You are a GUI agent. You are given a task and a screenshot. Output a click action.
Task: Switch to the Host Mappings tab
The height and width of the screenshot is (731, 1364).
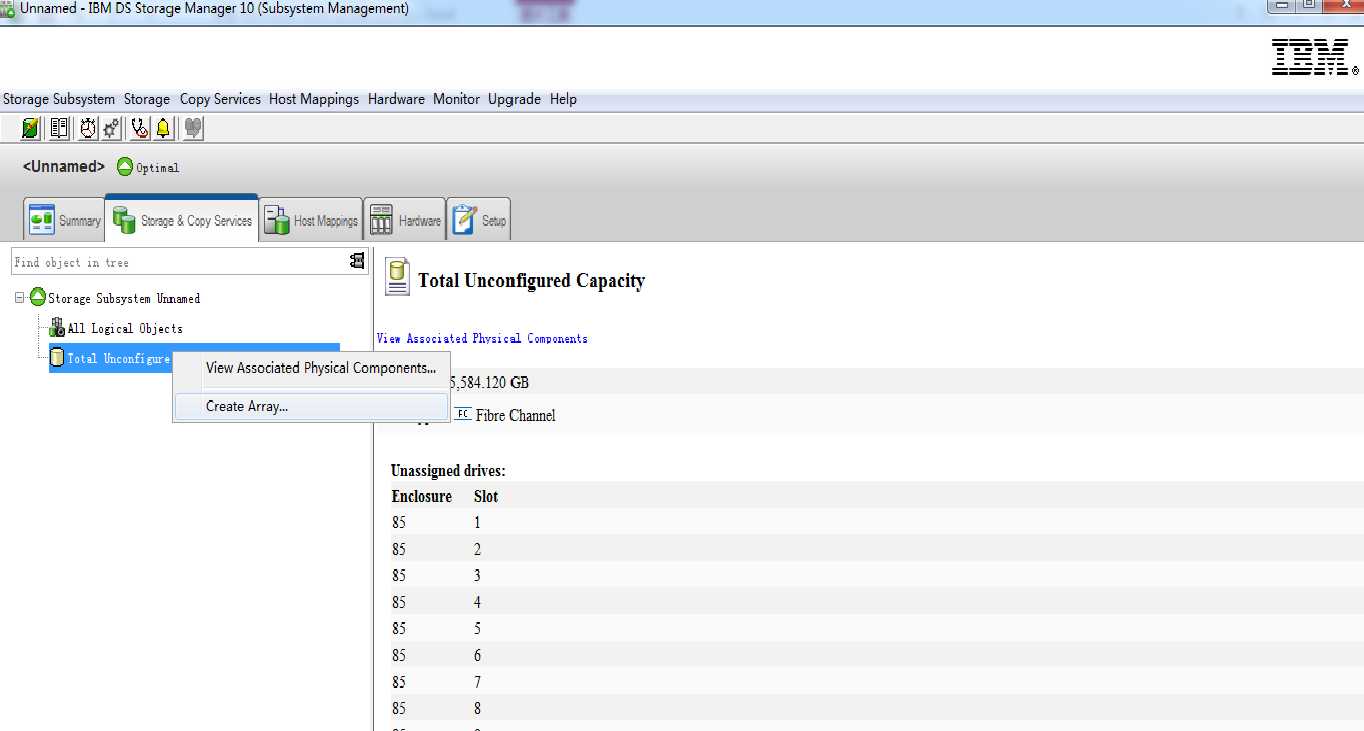[x=311, y=220]
